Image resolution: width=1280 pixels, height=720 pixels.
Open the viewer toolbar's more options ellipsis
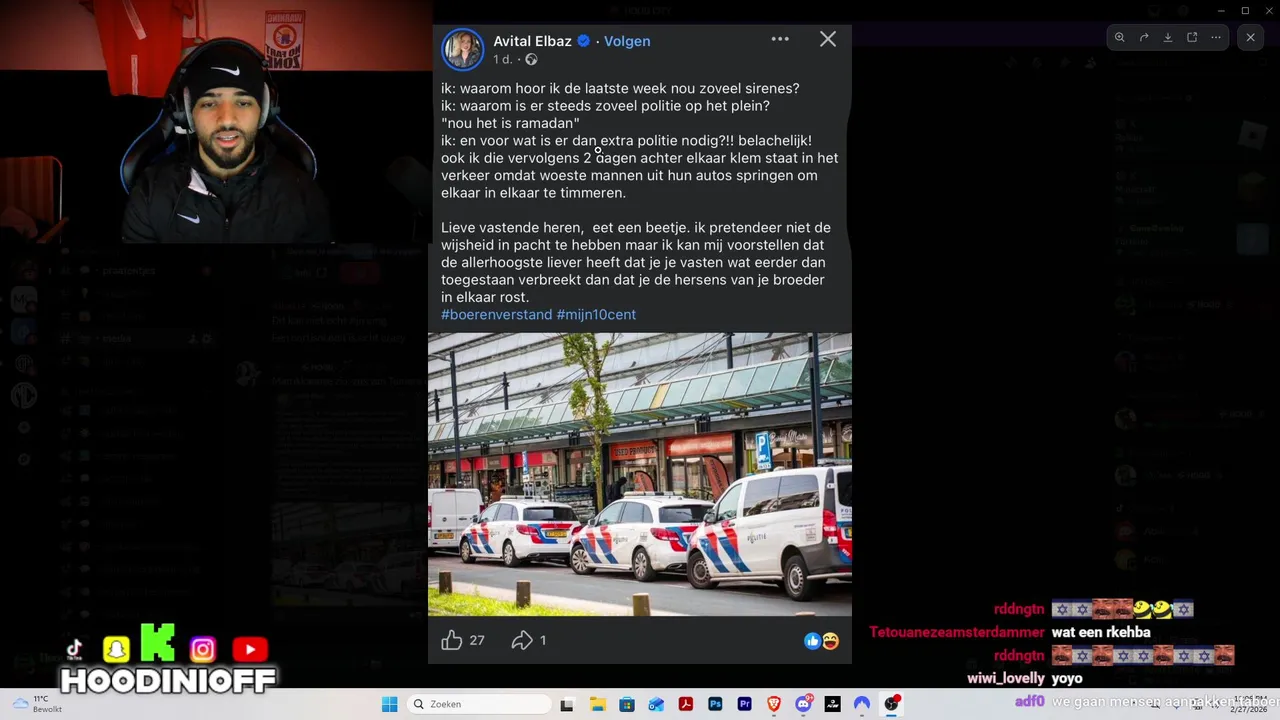pos(1216,37)
